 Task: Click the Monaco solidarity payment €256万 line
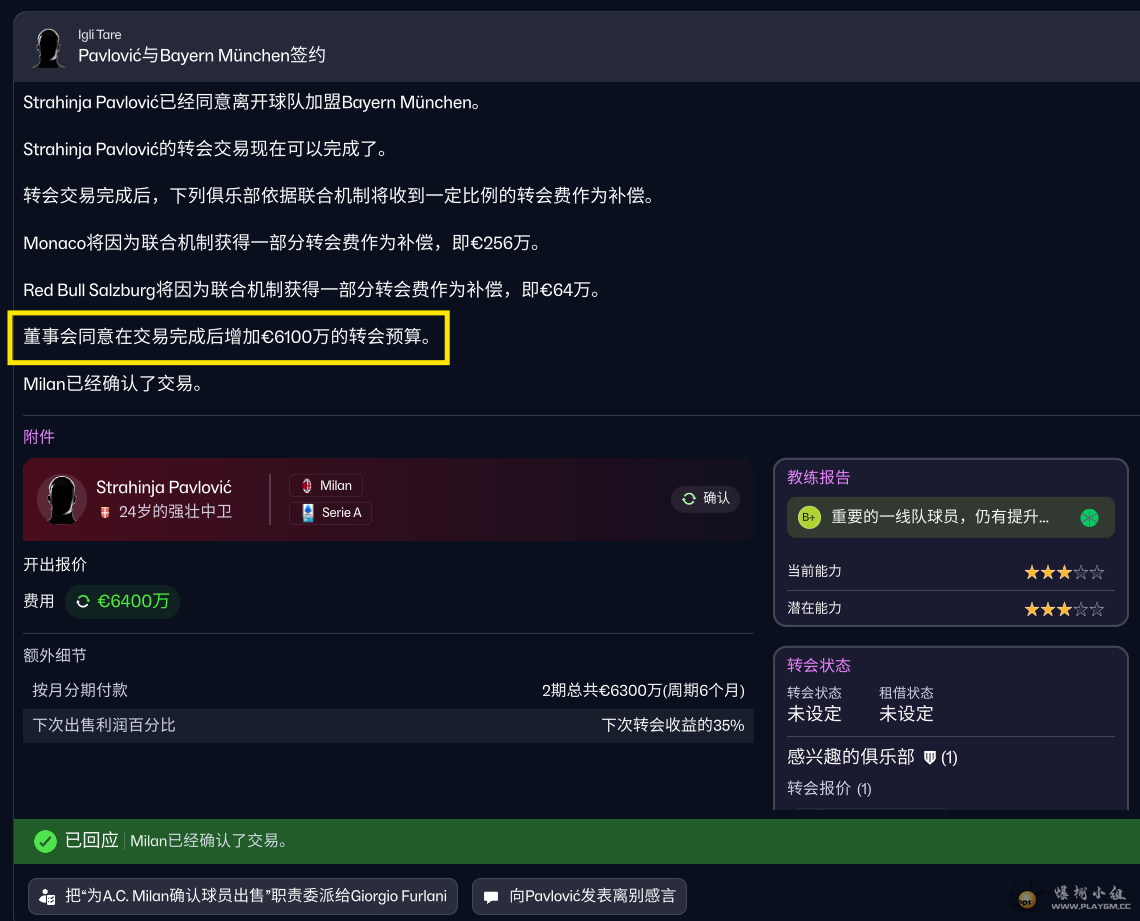[x=282, y=243]
